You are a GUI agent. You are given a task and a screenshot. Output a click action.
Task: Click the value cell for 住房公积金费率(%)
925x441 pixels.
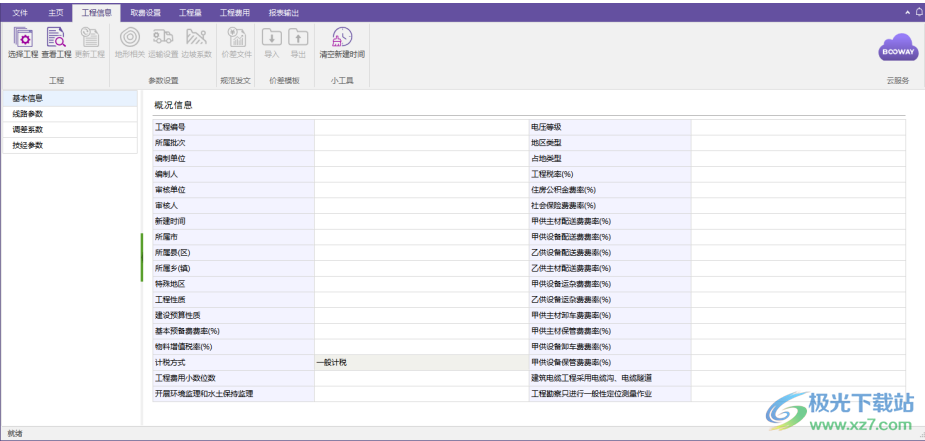pos(798,190)
